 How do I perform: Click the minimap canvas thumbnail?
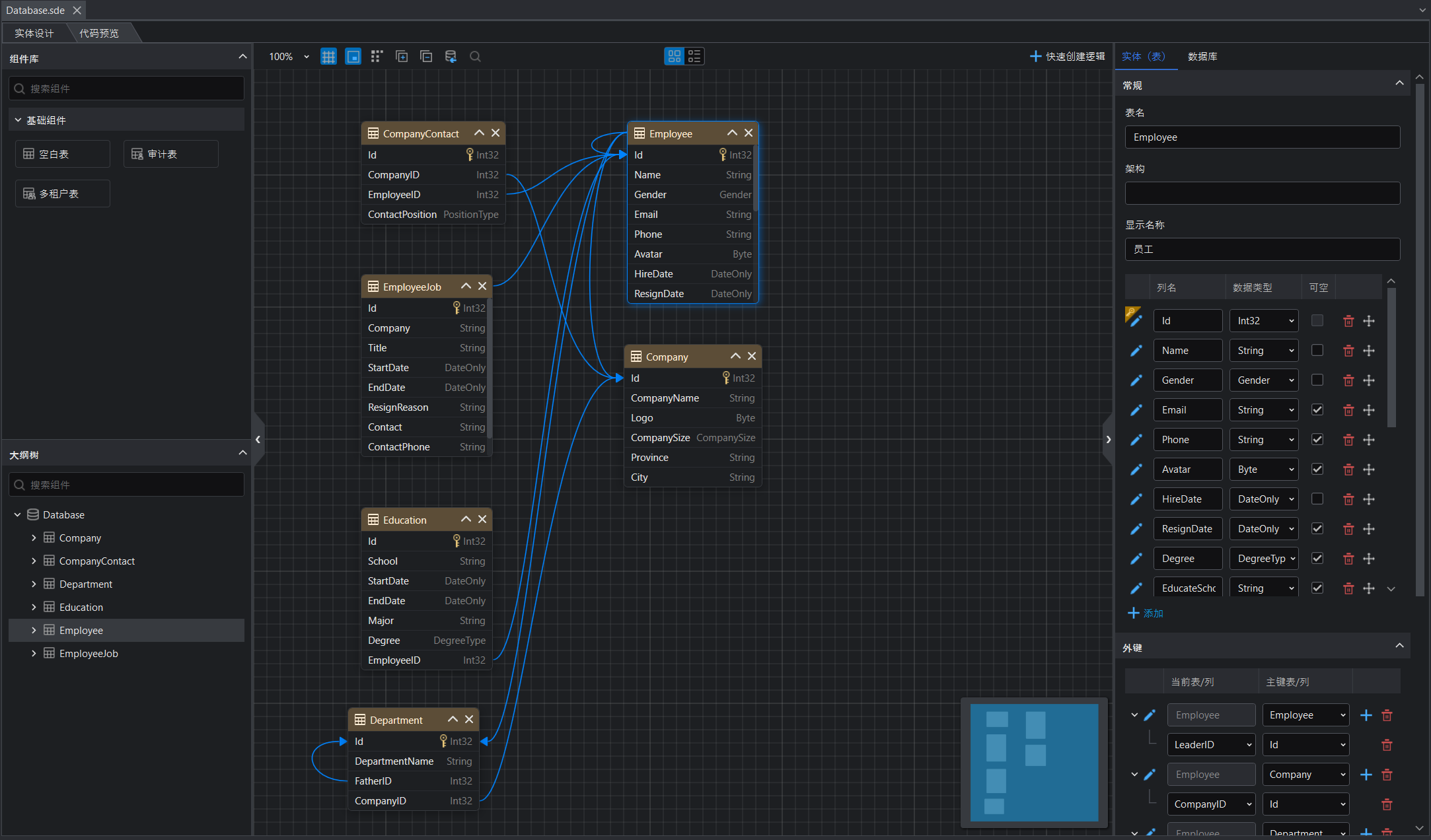[x=1035, y=763]
